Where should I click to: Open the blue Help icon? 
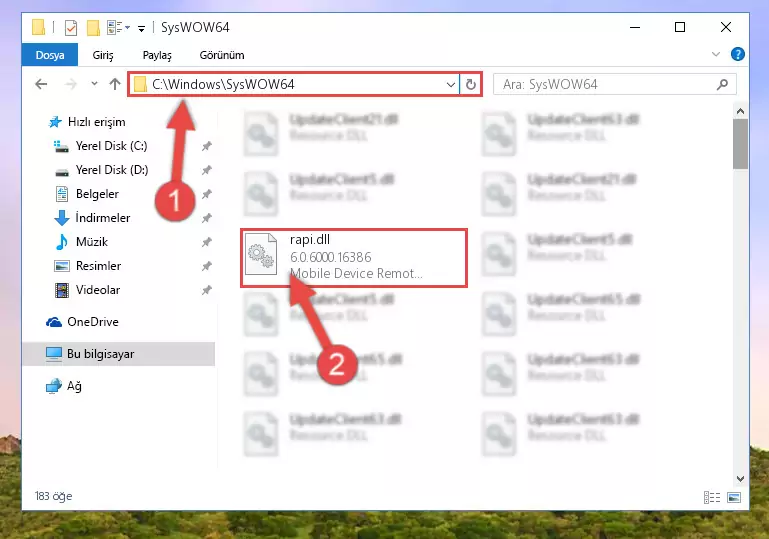pyautogui.click(x=737, y=54)
